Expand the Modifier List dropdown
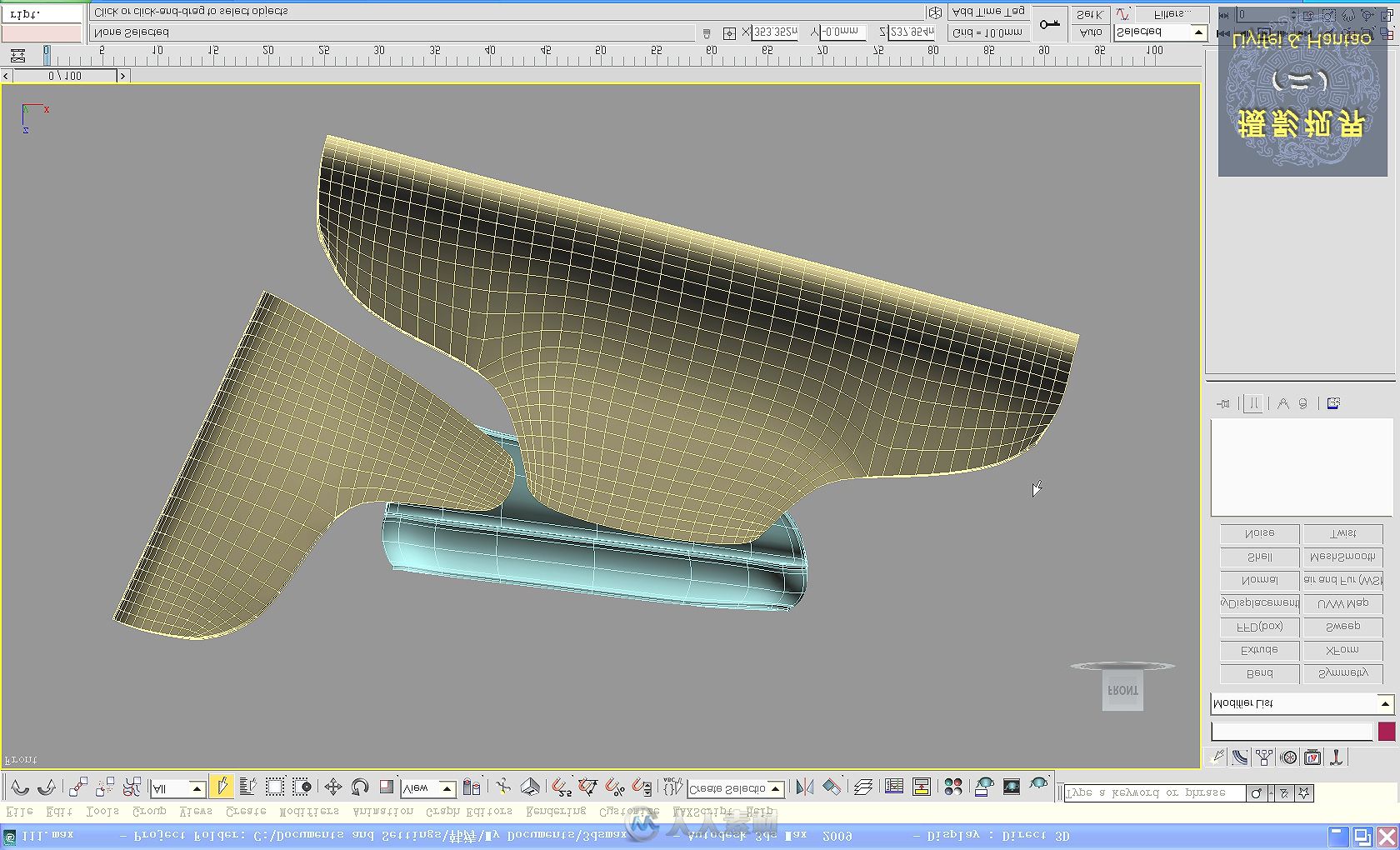 (1302, 703)
